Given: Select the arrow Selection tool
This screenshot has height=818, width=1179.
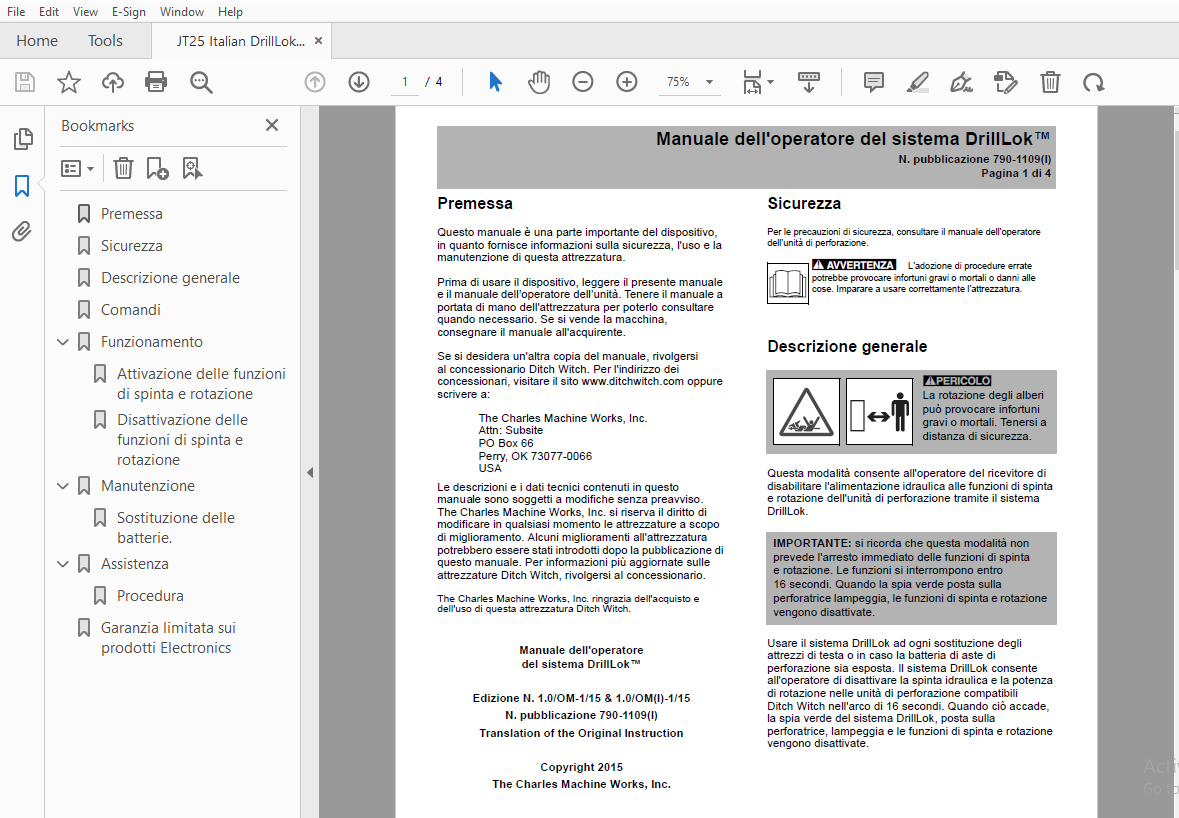Looking at the screenshot, I should pyautogui.click(x=495, y=82).
